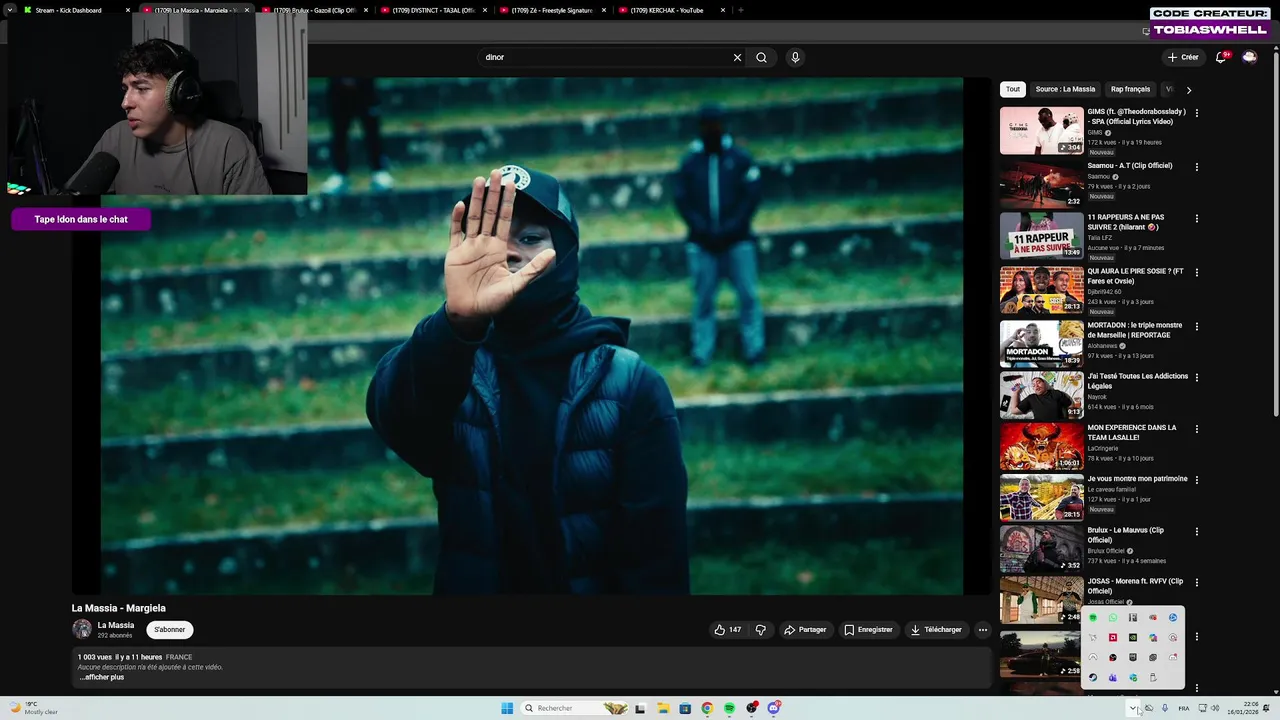Screen dimensions: 1280x720
Task: Open a new browser tab
Action: (x=741, y=10)
